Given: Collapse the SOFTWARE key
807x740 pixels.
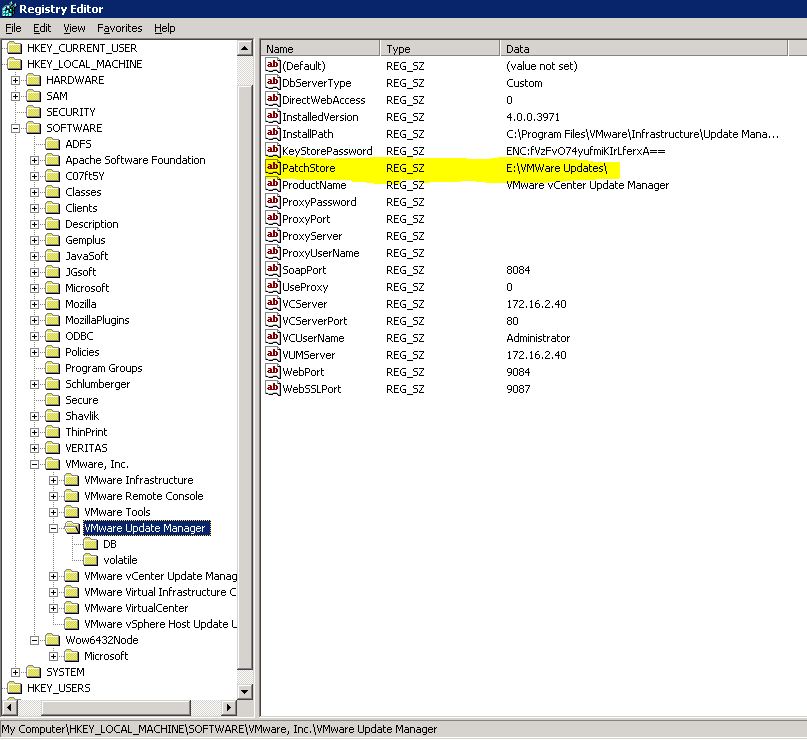Looking at the screenshot, I should coord(15,128).
